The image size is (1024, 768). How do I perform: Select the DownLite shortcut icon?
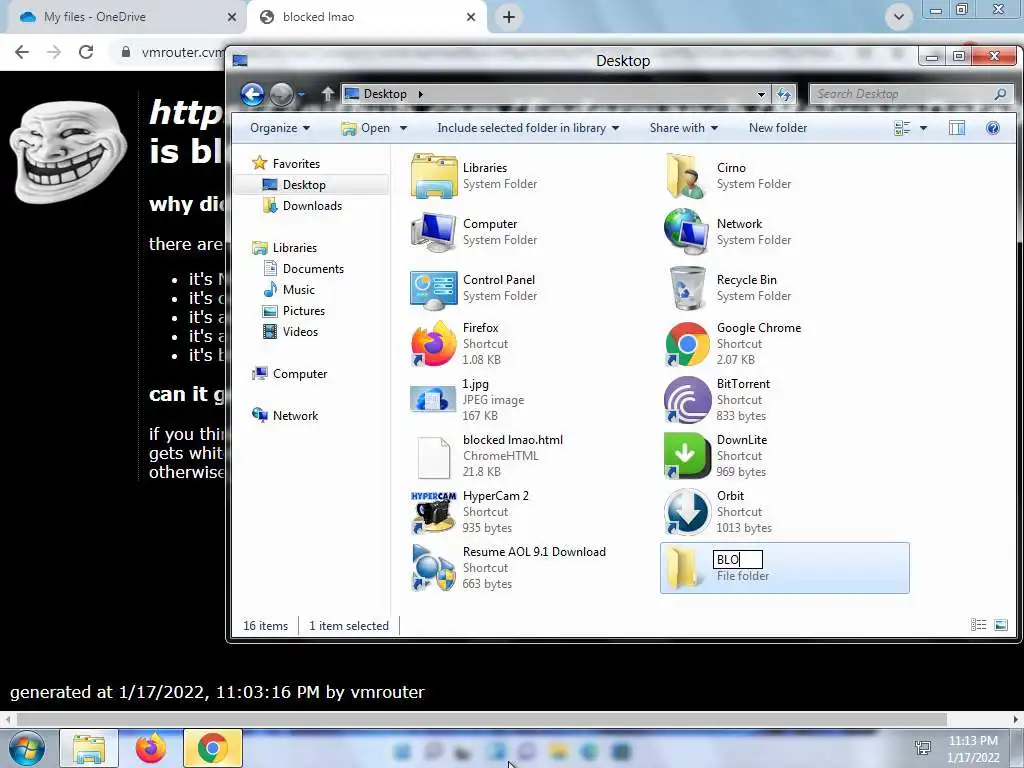(687, 456)
